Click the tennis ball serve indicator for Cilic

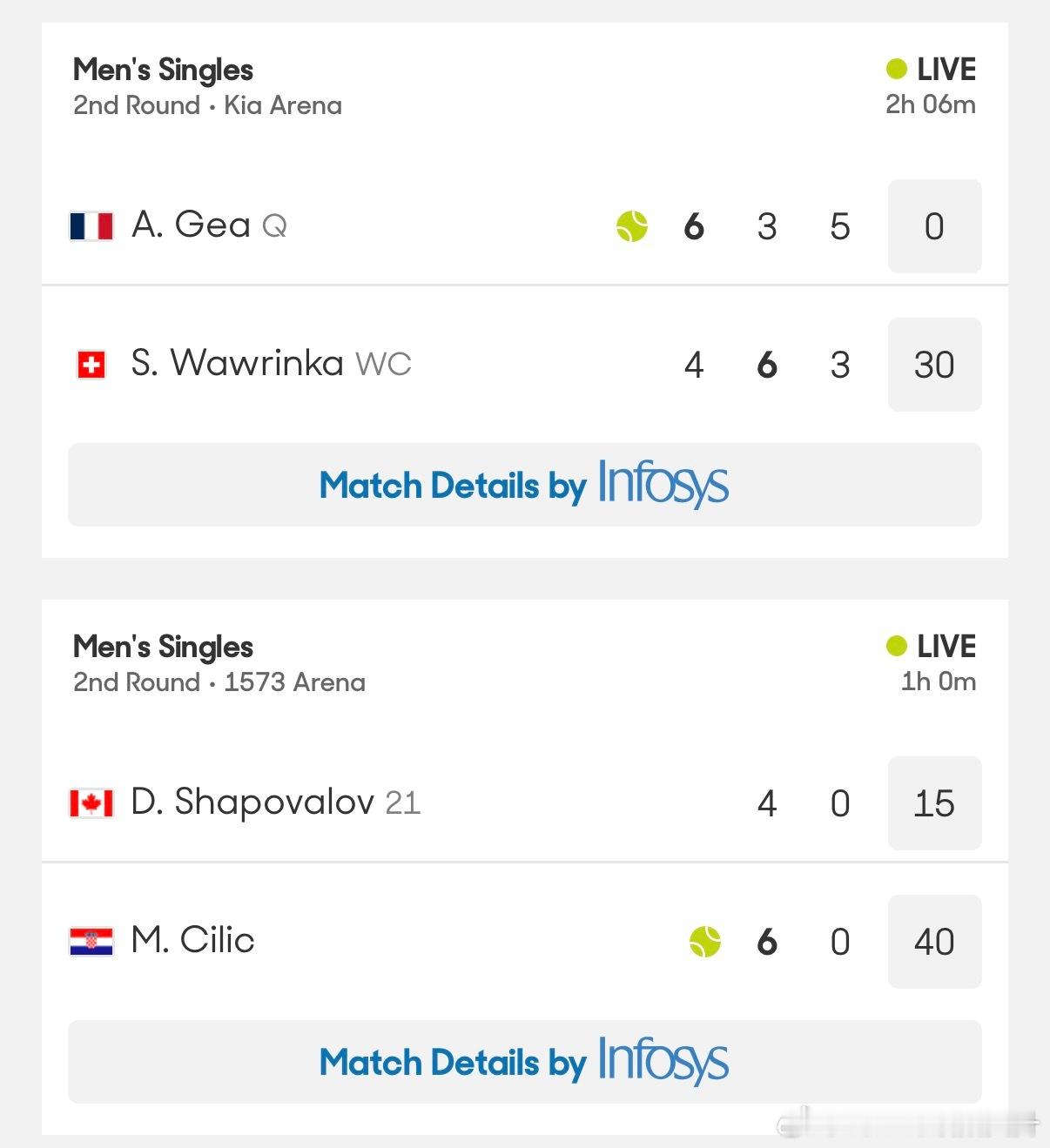(x=705, y=942)
